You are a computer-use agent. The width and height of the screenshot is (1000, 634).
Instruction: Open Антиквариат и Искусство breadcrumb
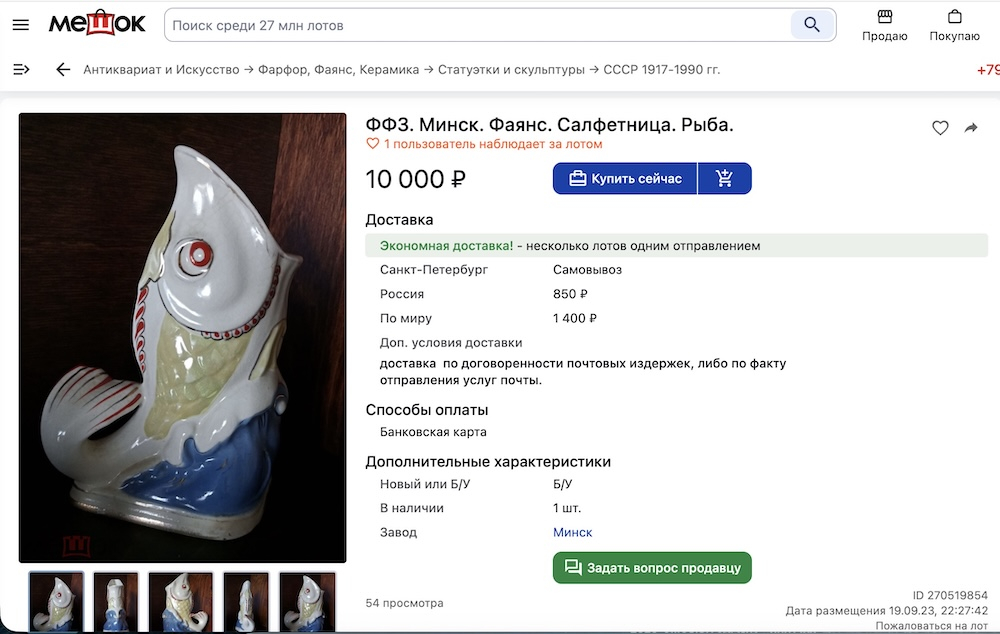(x=161, y=70)
